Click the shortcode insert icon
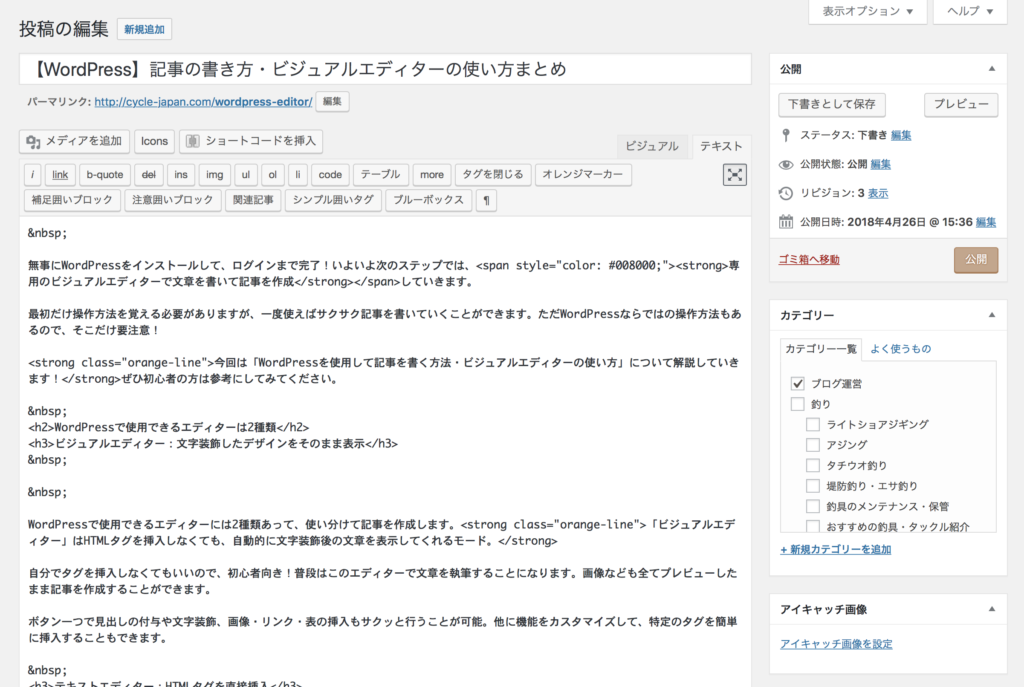The image size is (1024, 687). [193, 141]
